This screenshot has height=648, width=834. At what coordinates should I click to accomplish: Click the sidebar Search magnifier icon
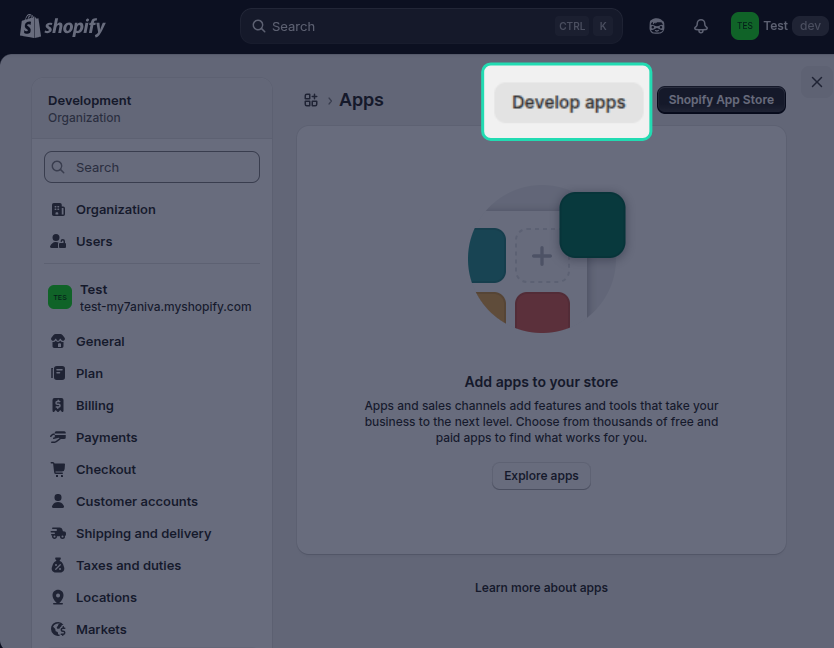[58, 167]
